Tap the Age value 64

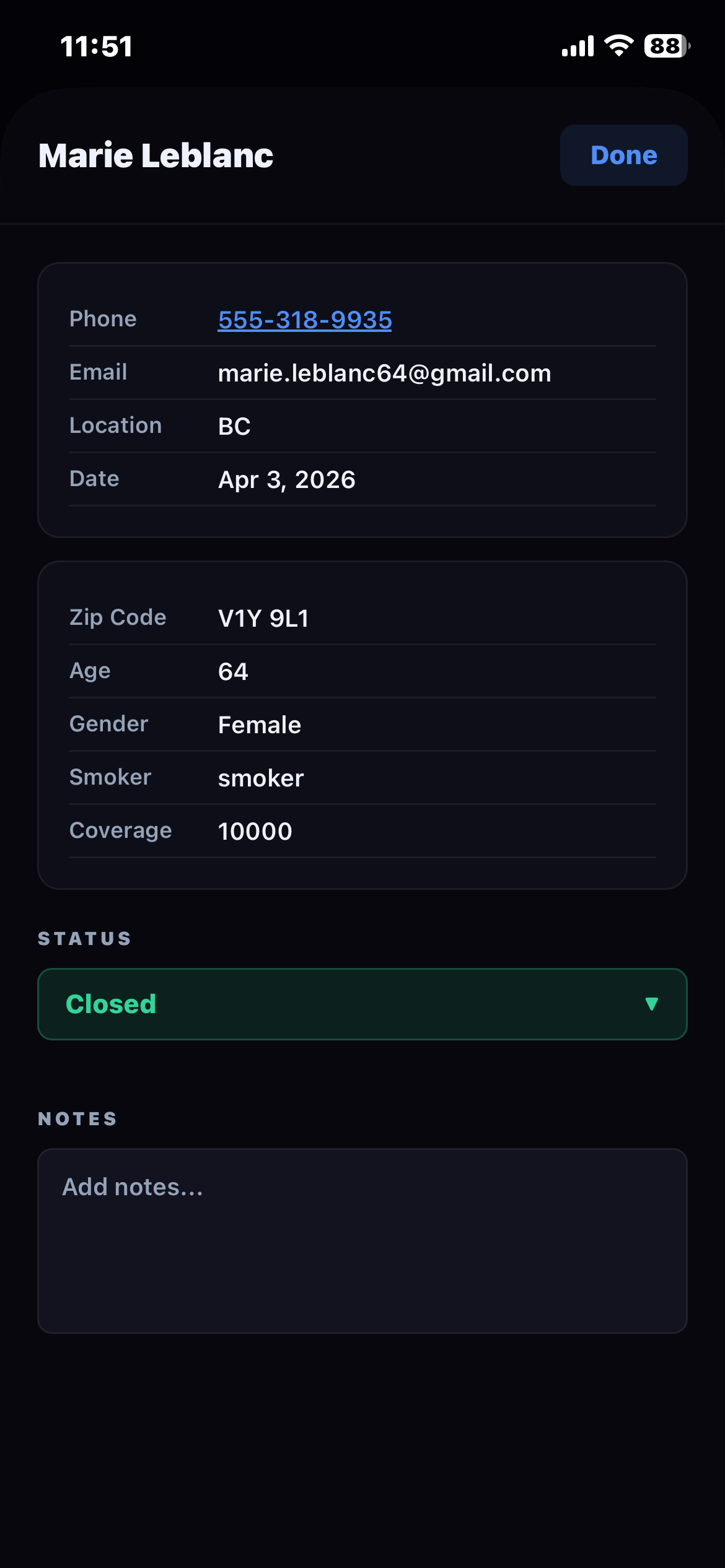(233, 671)
